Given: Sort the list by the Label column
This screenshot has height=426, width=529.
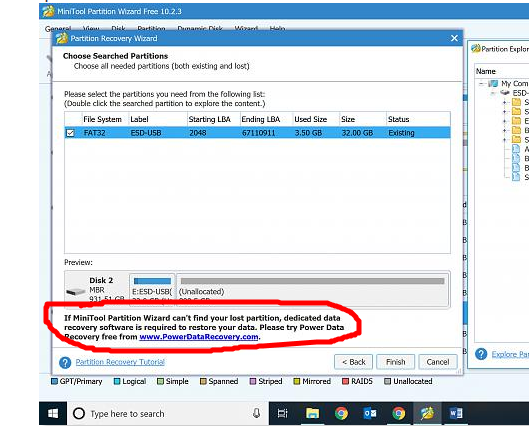Looking at the screenshot, I should click(x=158, y=119).
